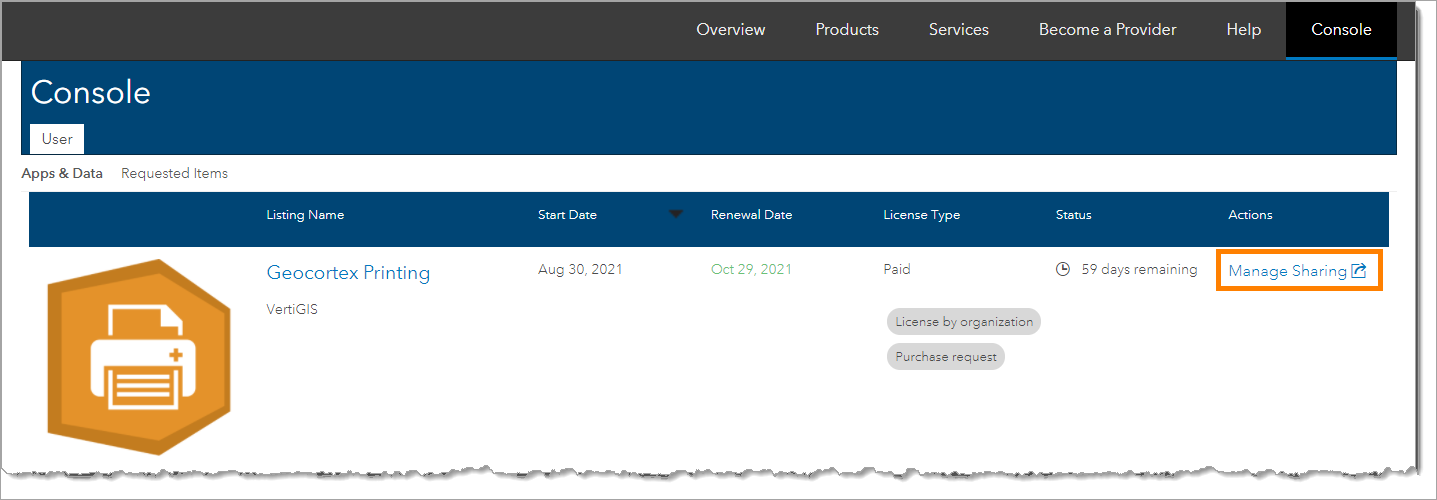This screenshot has height=500, width=1437.
Task: Click the Status column header
Action: pos(1073,215)
